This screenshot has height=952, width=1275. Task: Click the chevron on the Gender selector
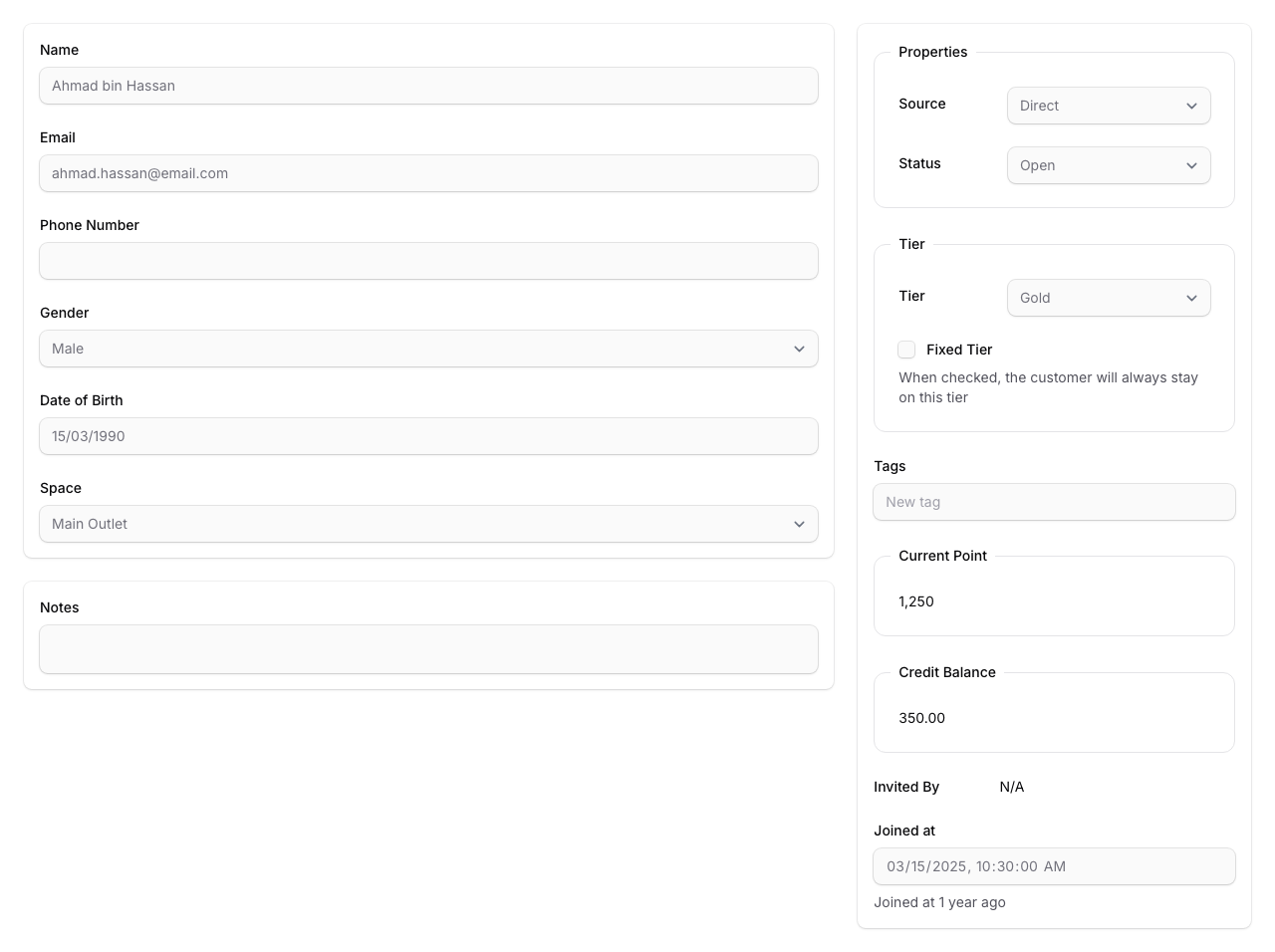[799, 349]
